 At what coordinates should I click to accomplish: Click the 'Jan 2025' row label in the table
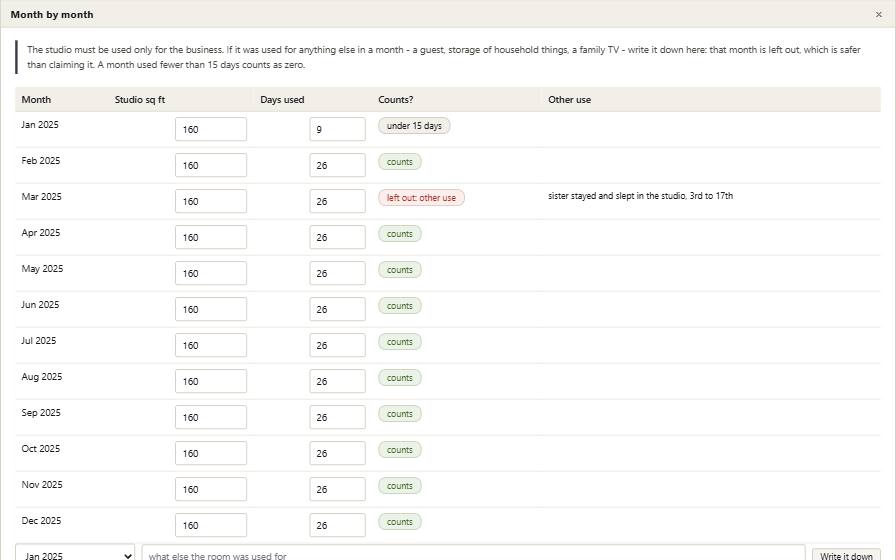(40, 125)
